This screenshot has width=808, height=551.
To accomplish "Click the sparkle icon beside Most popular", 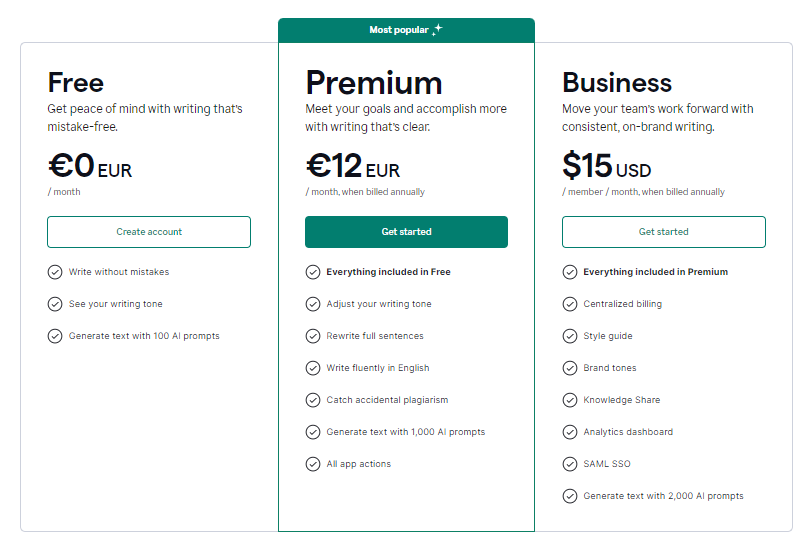I will [437, 29].
